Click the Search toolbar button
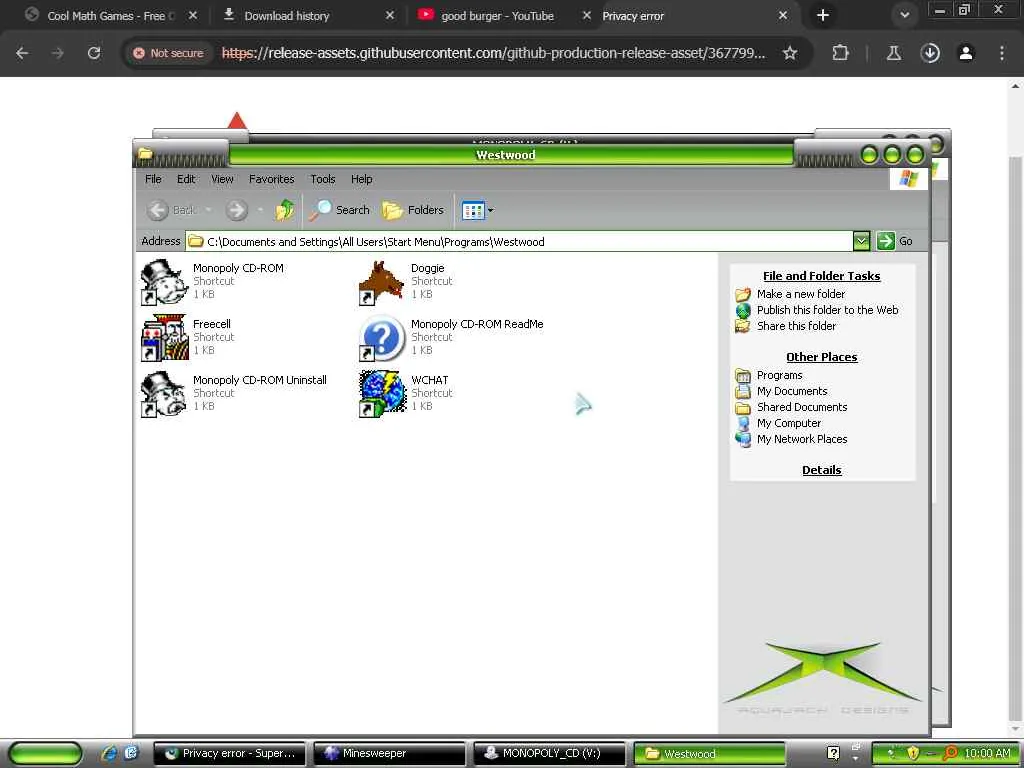 [340, 210]
